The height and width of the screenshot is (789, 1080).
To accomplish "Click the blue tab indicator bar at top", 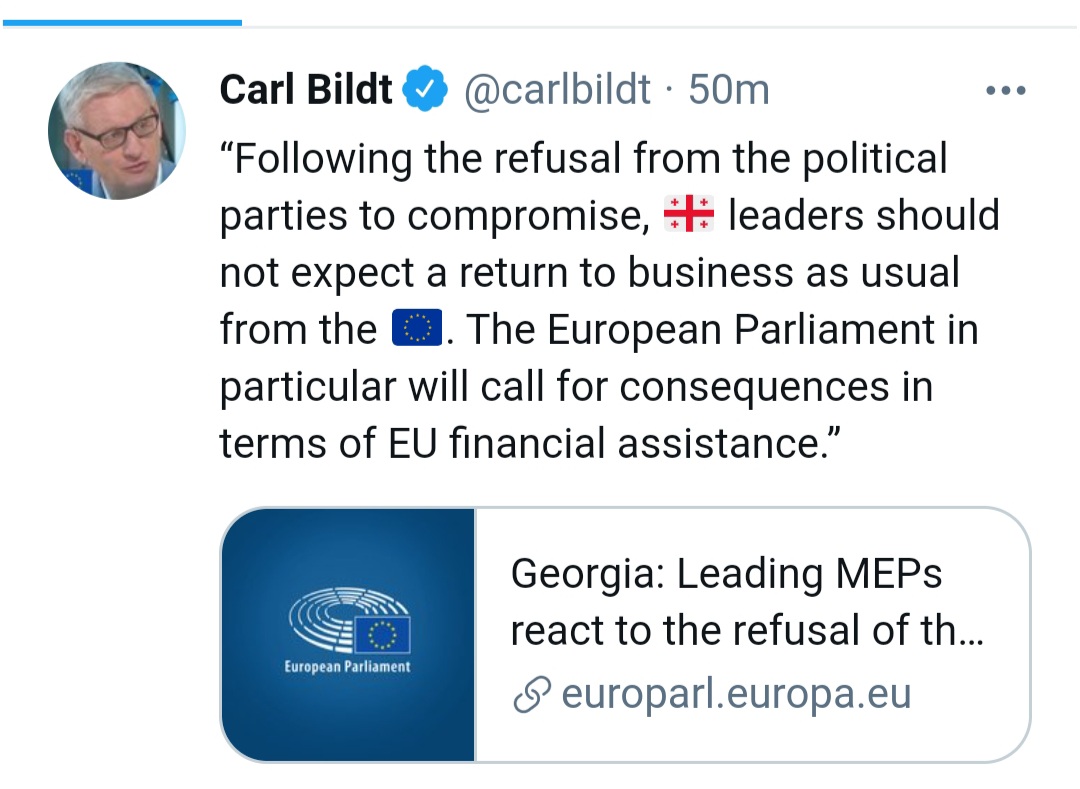I will [x=121, y=21].
